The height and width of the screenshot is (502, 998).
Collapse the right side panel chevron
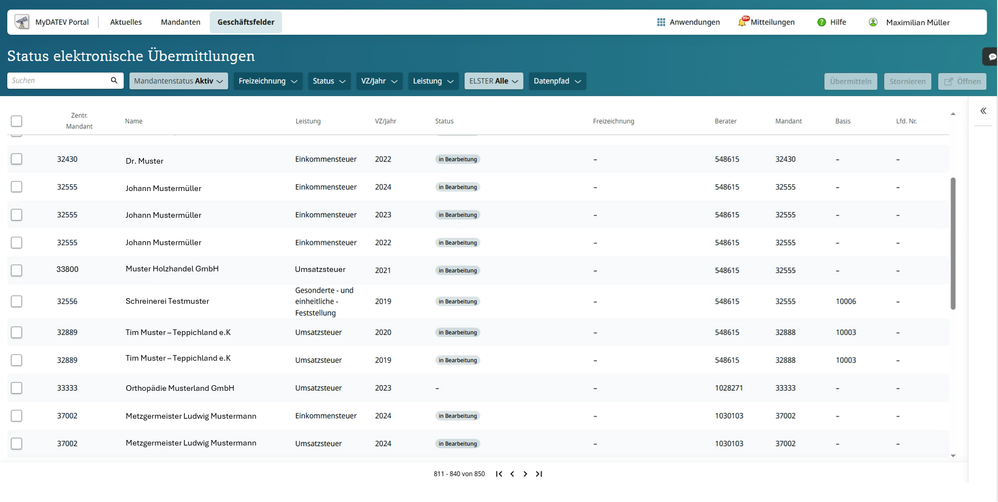pyautogui.click(x=983, y=111)
